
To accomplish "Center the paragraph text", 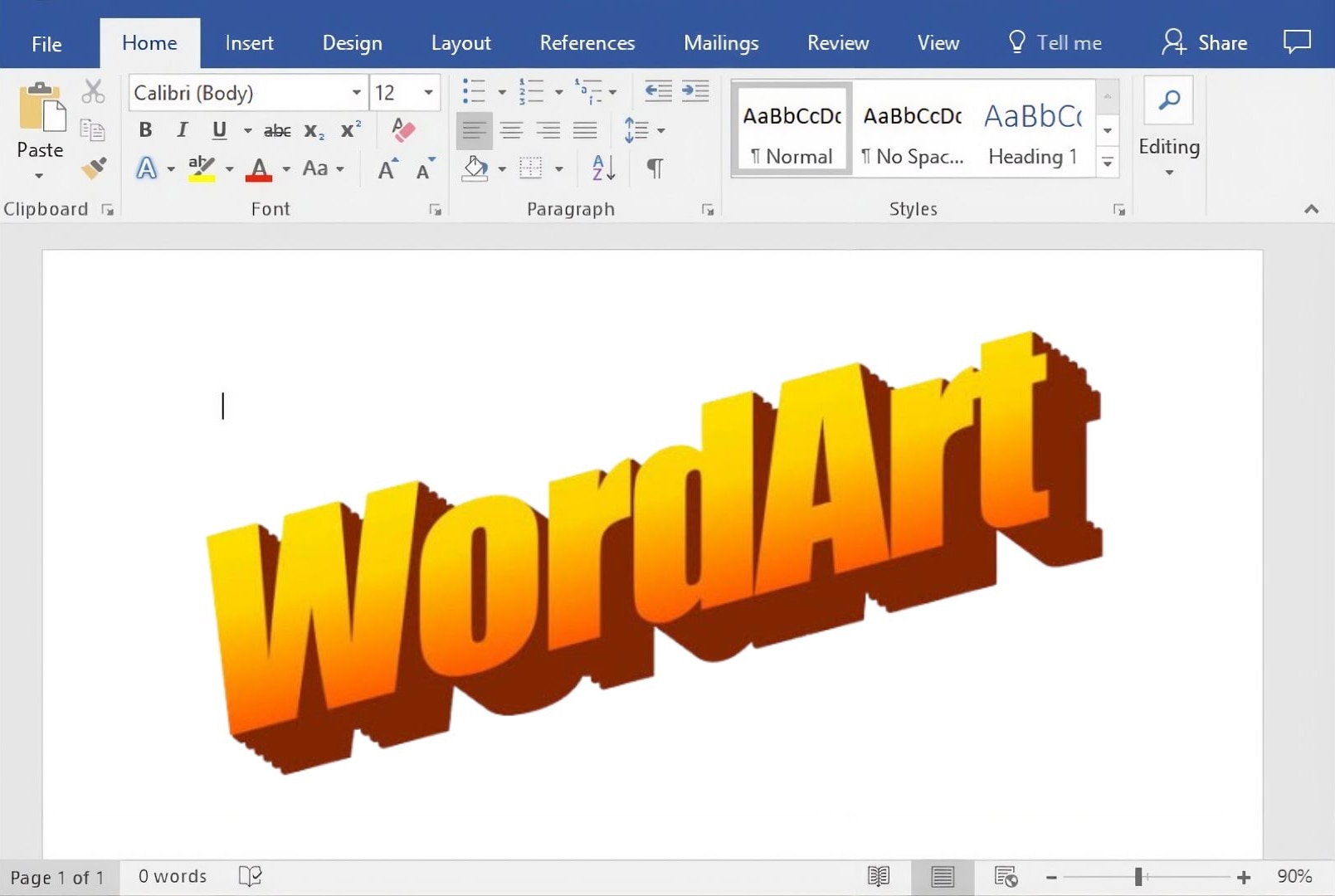I will 511,130.
